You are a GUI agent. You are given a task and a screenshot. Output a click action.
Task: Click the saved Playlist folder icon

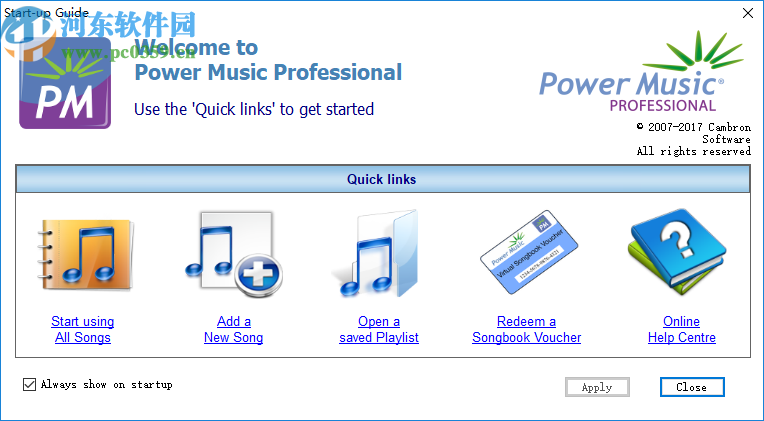point(375,253)
